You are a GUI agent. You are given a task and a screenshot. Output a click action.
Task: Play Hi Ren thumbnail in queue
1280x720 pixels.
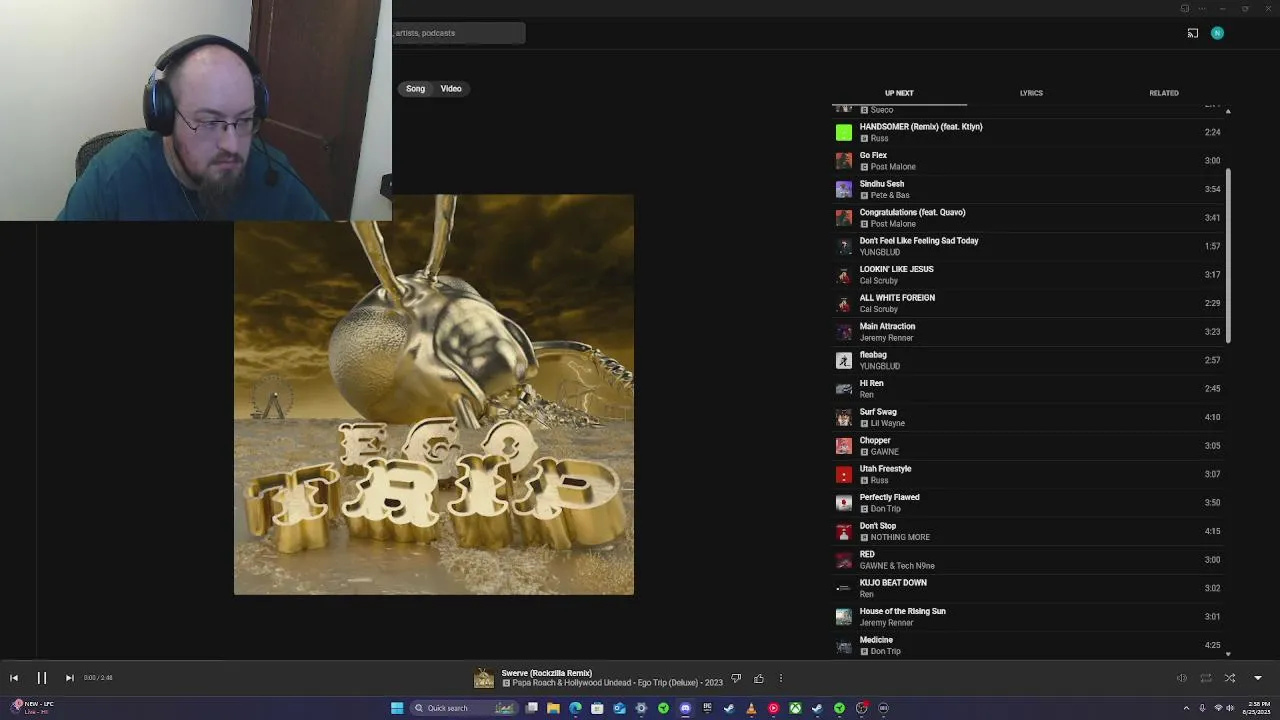coord(844,388)
